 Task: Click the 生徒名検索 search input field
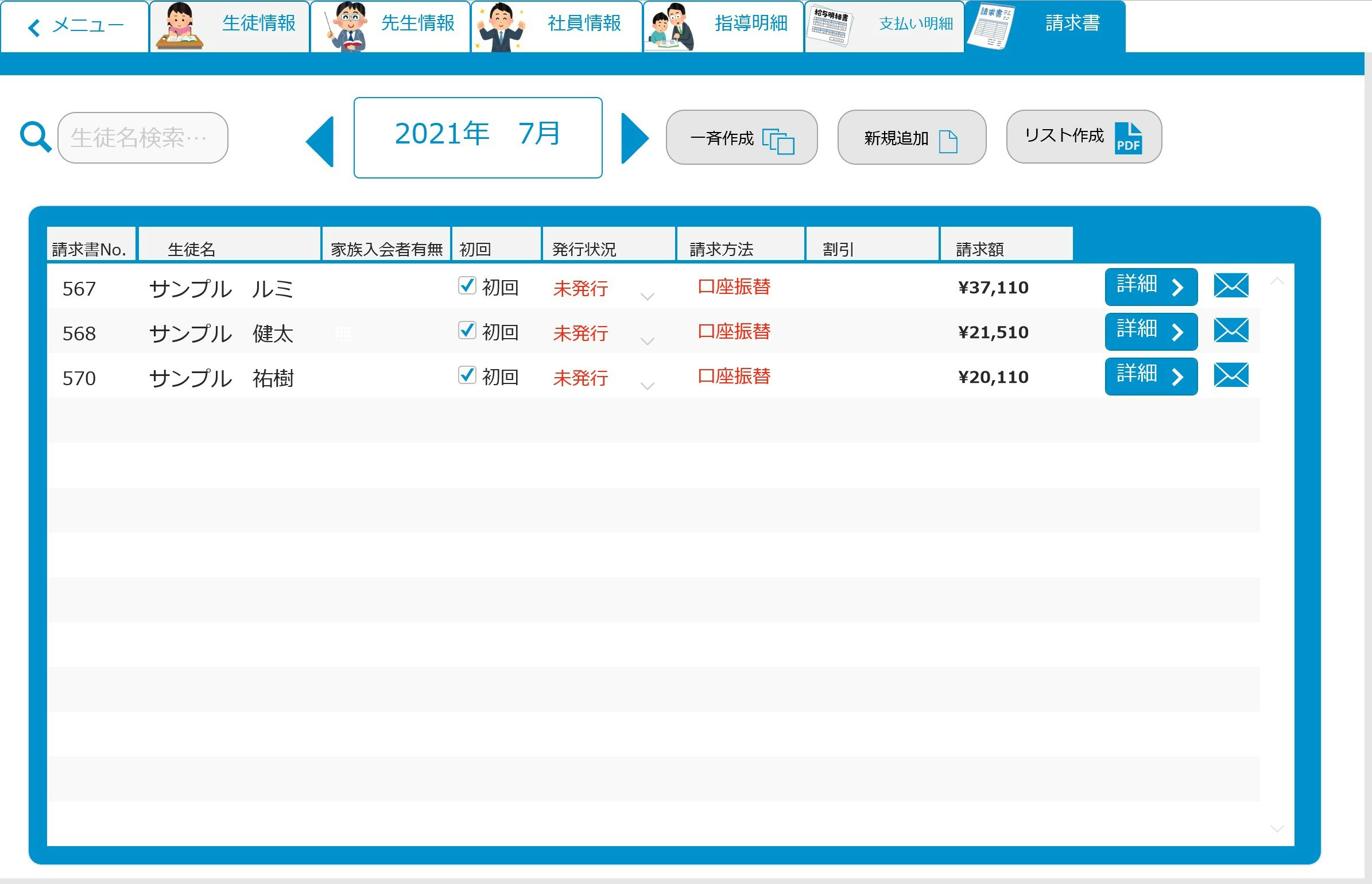coord(143,138)
